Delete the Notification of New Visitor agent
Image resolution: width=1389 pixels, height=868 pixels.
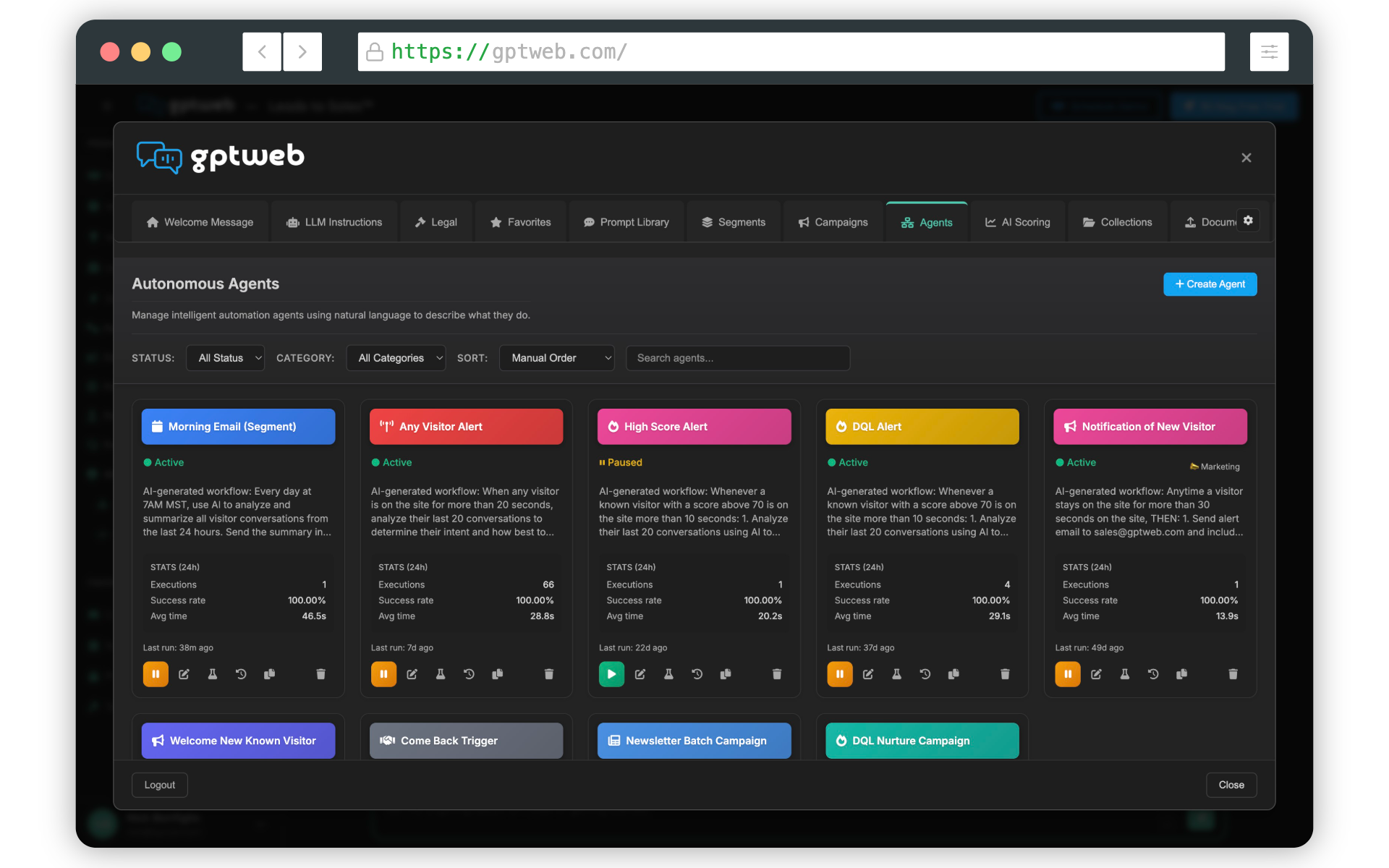coord(1233,674)
